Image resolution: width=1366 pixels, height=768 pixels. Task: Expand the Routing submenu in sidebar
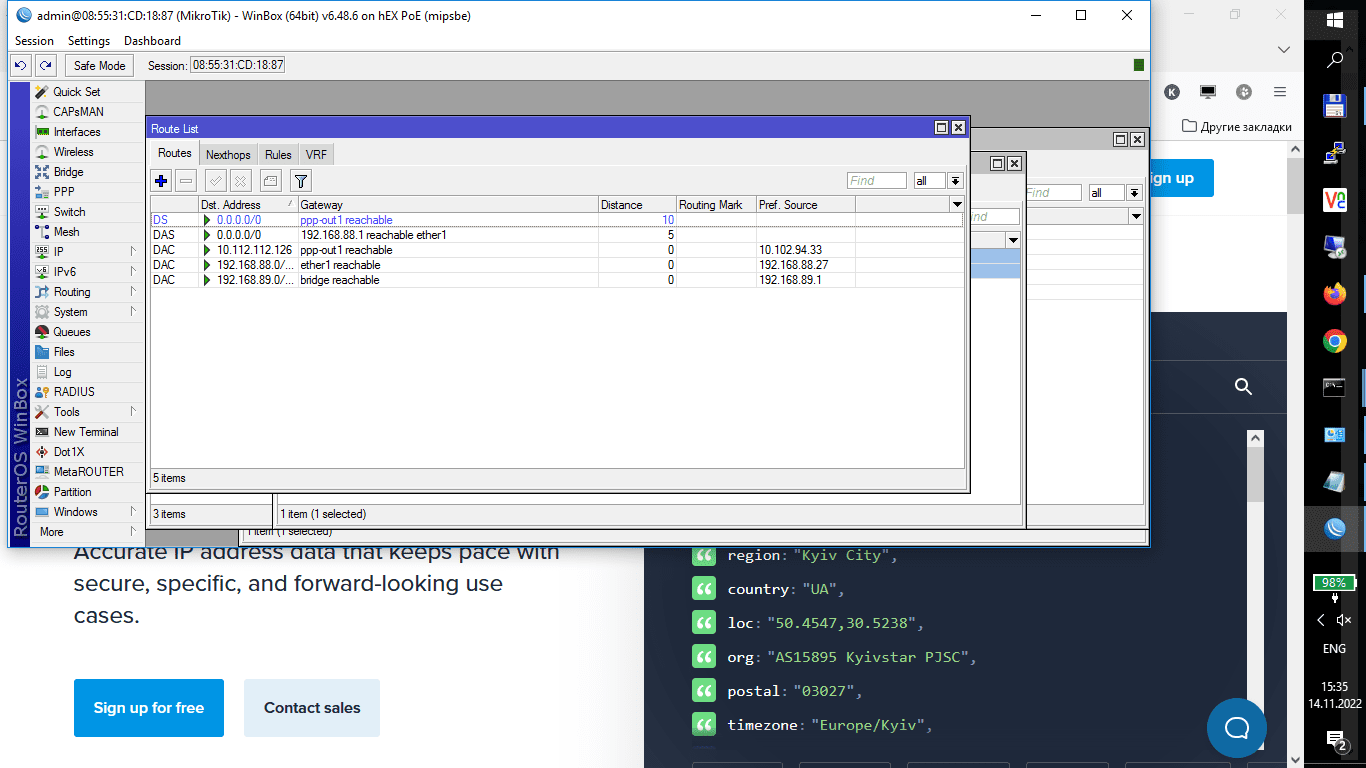point(72,292)
